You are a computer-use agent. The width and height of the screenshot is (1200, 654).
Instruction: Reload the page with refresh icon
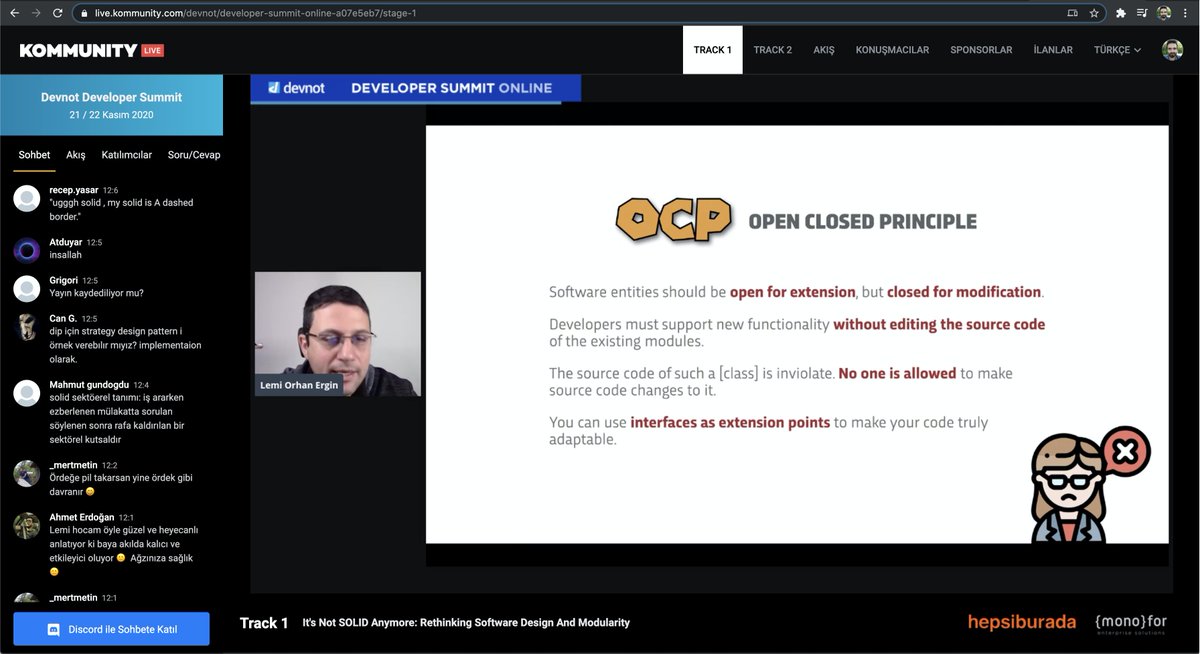point(58,13)
